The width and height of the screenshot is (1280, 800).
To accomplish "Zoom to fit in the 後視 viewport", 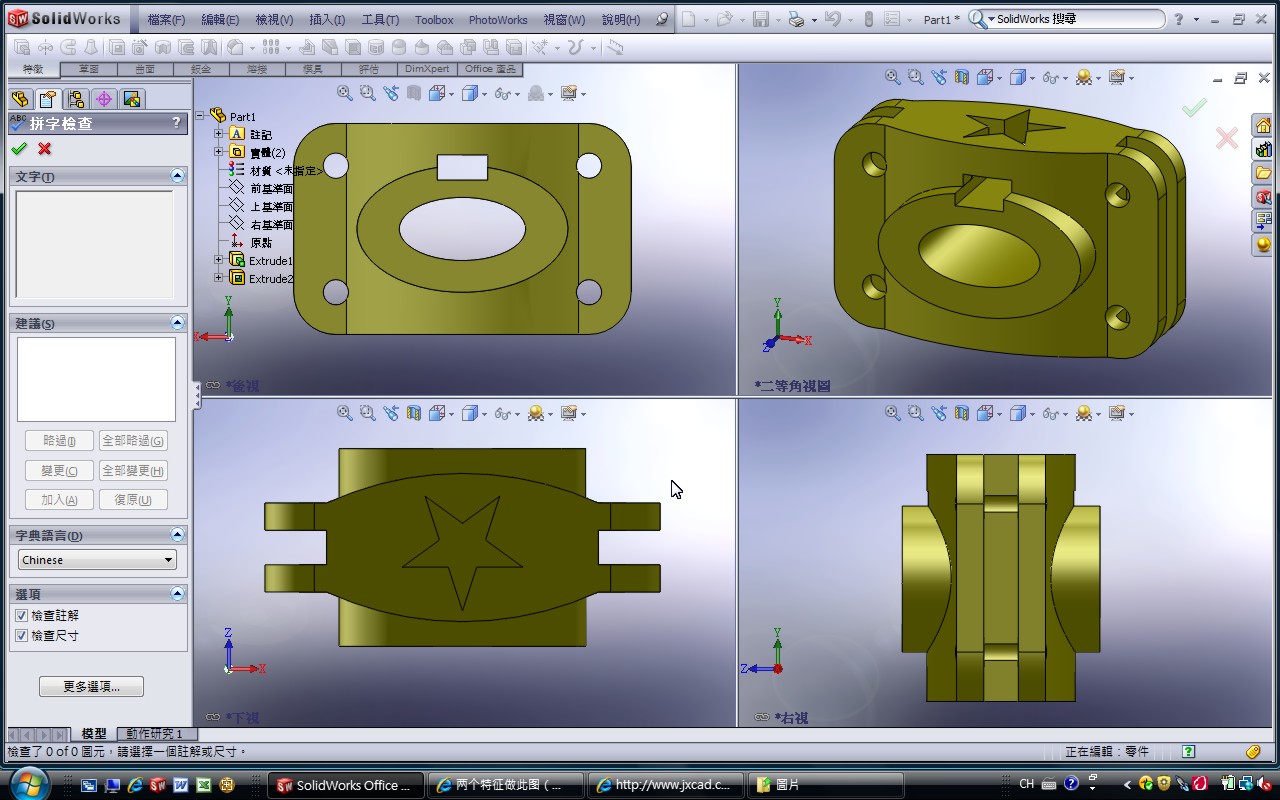I will tap(345, 93).
